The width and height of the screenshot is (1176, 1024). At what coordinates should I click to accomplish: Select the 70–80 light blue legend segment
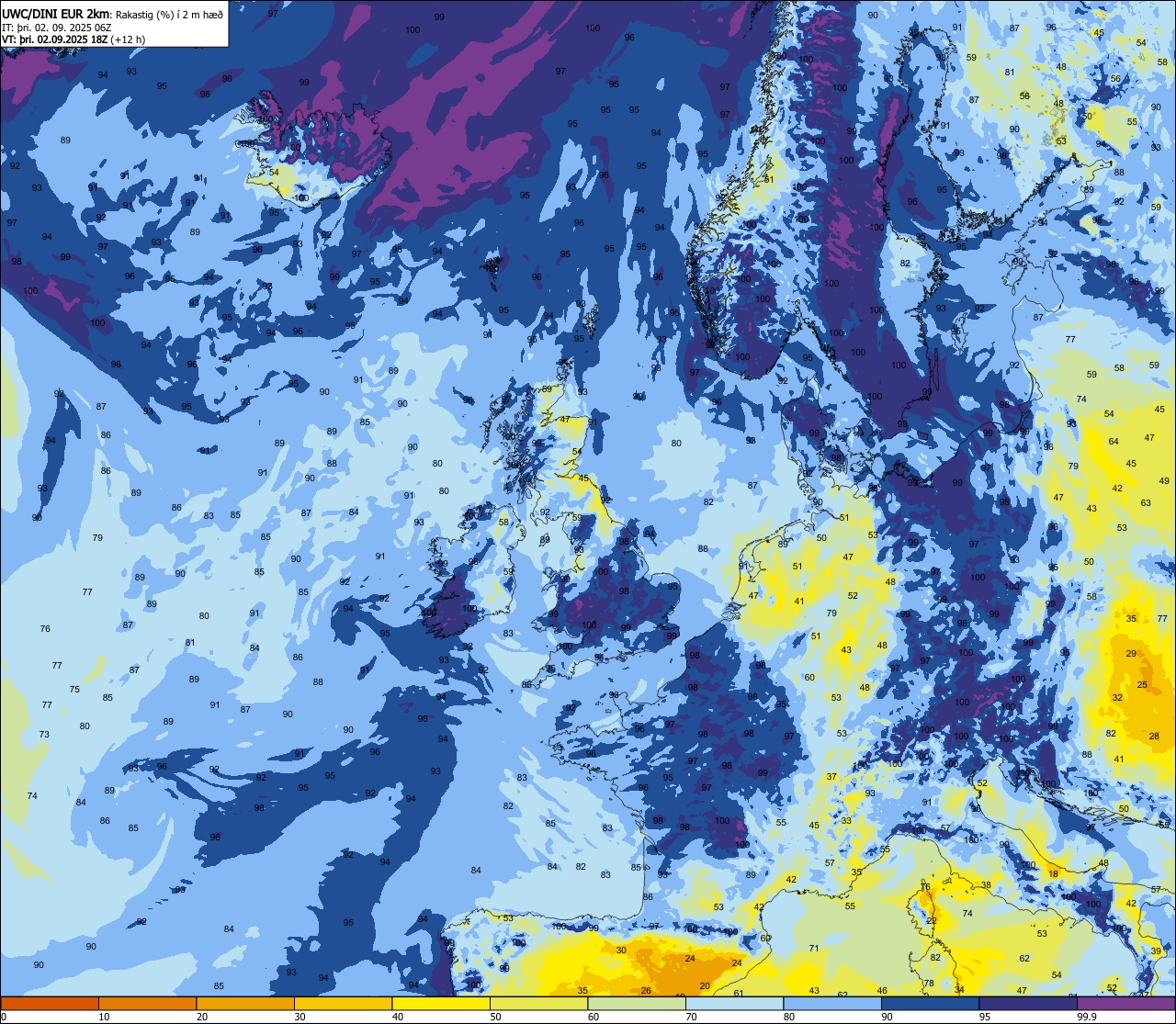734,1004
